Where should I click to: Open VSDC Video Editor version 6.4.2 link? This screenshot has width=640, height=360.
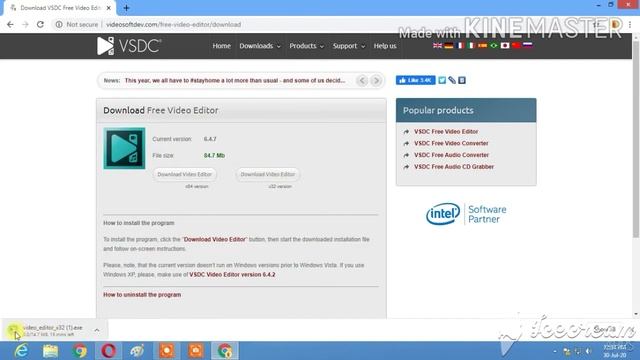tap(232, 275)
